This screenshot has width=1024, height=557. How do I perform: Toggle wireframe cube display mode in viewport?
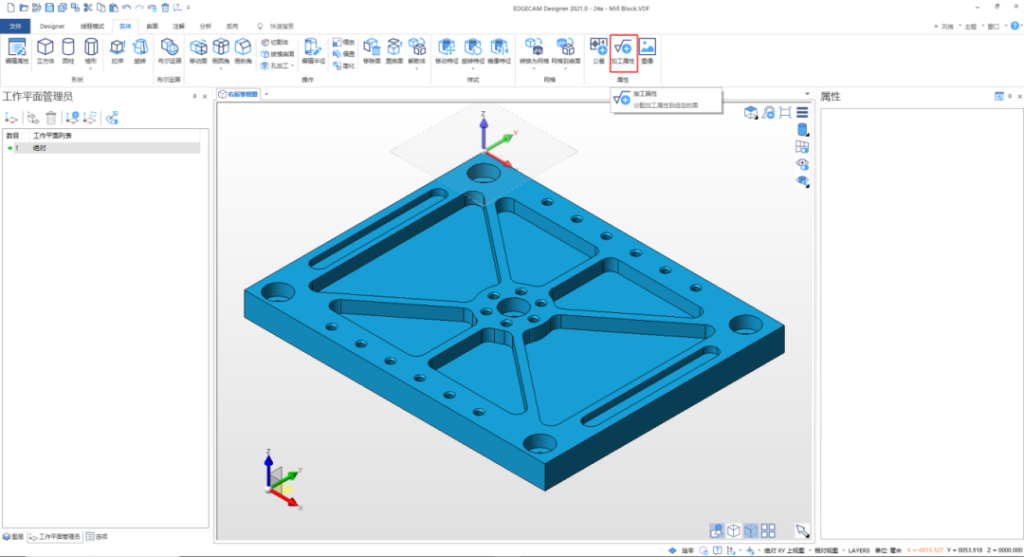(x=733, y=531)
